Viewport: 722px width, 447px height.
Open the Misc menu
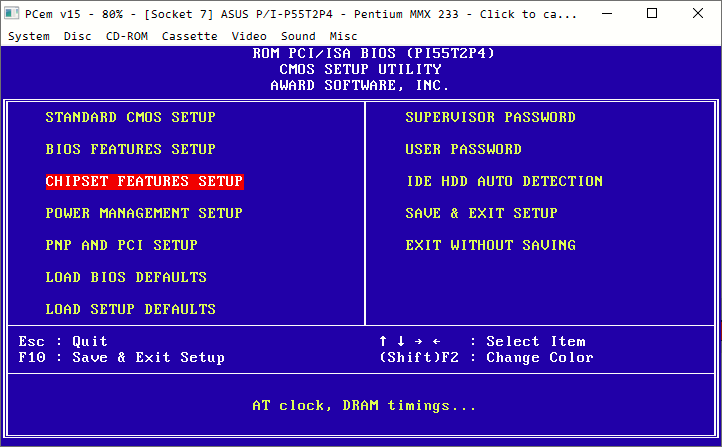(343, 36)
